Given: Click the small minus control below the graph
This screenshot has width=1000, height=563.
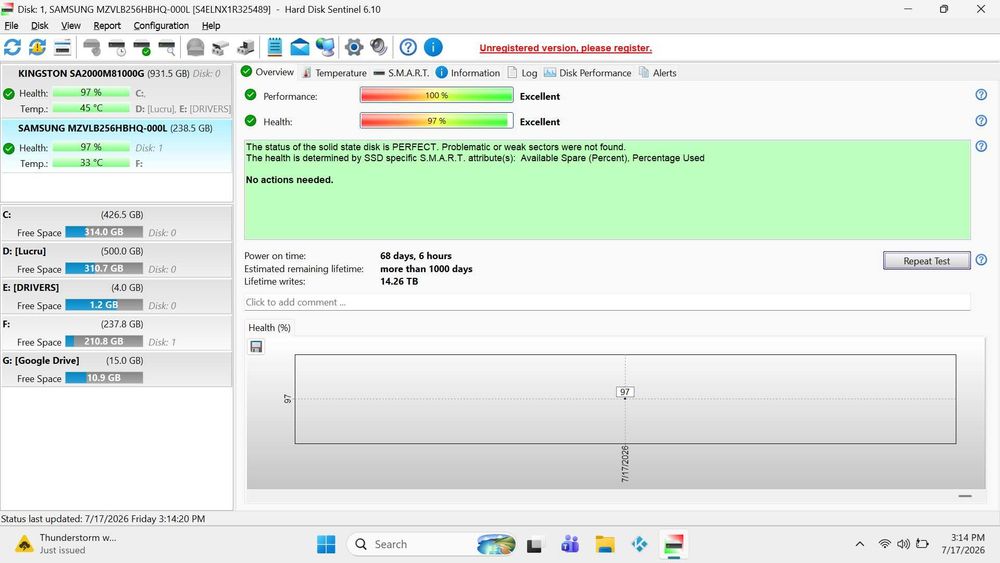Looking at the screenshot, I should tap(965, 495).
